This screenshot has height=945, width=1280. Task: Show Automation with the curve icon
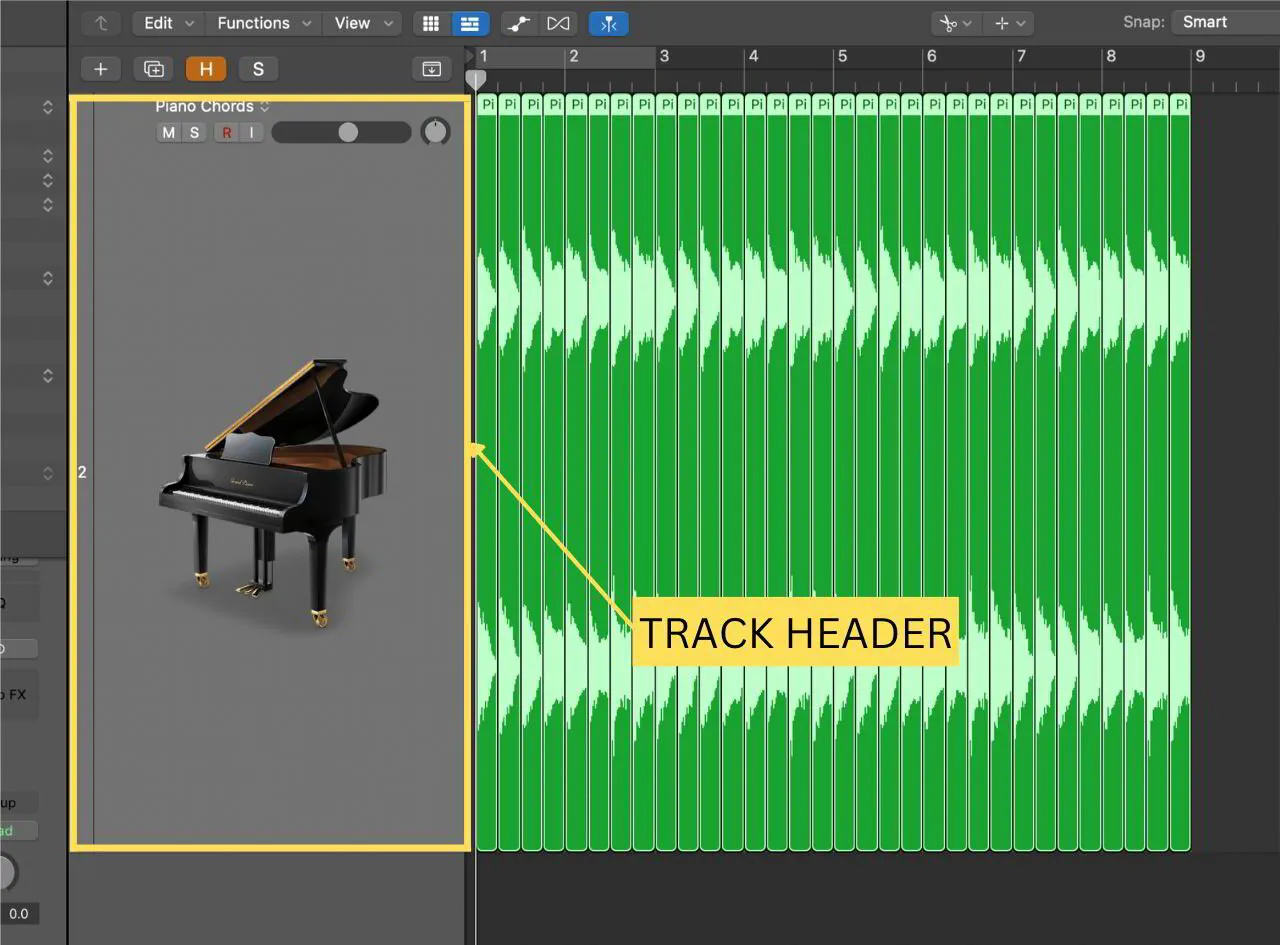(518, 23)
